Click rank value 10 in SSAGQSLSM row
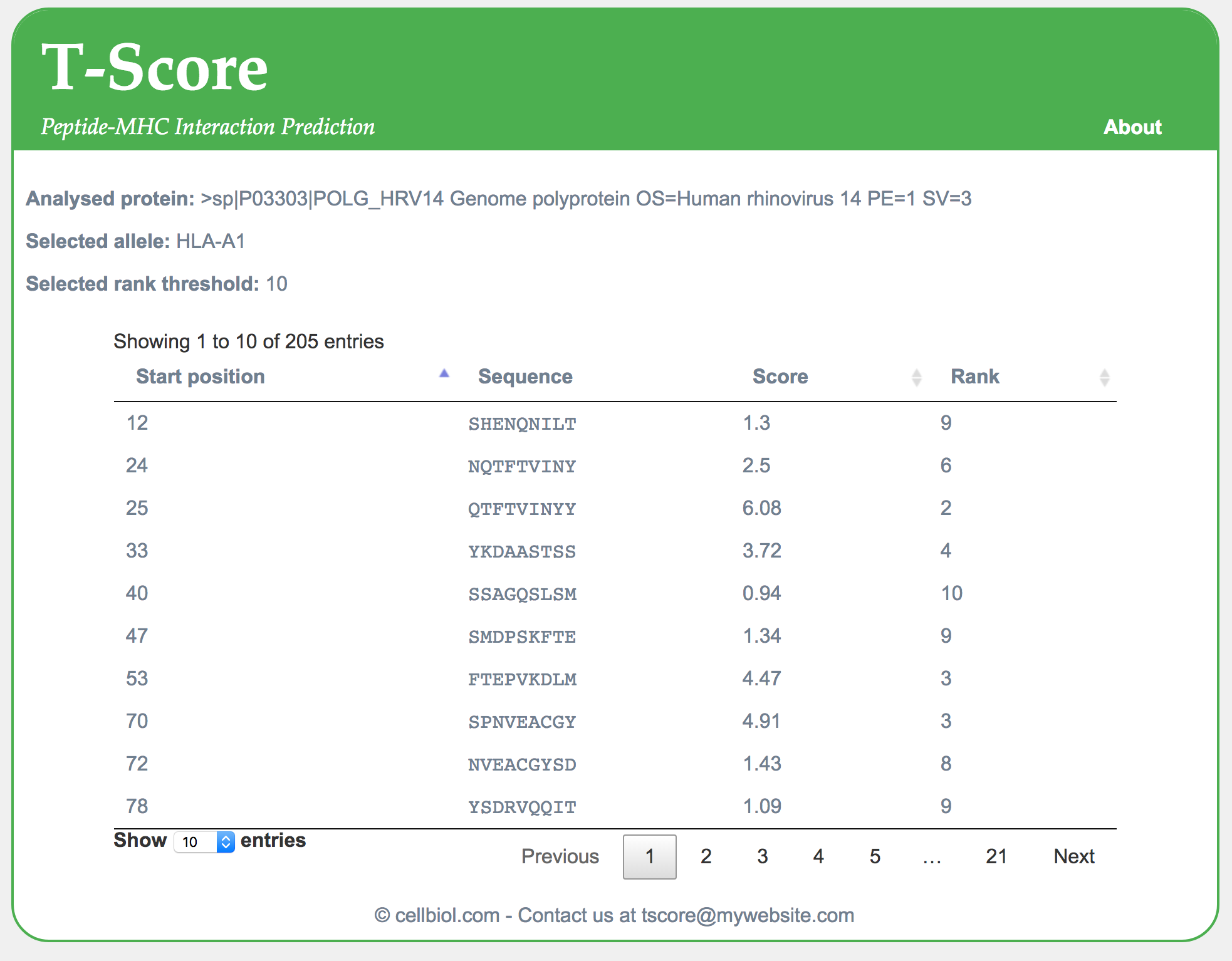This screenshot has height=961, width=1232. [952, 593]
